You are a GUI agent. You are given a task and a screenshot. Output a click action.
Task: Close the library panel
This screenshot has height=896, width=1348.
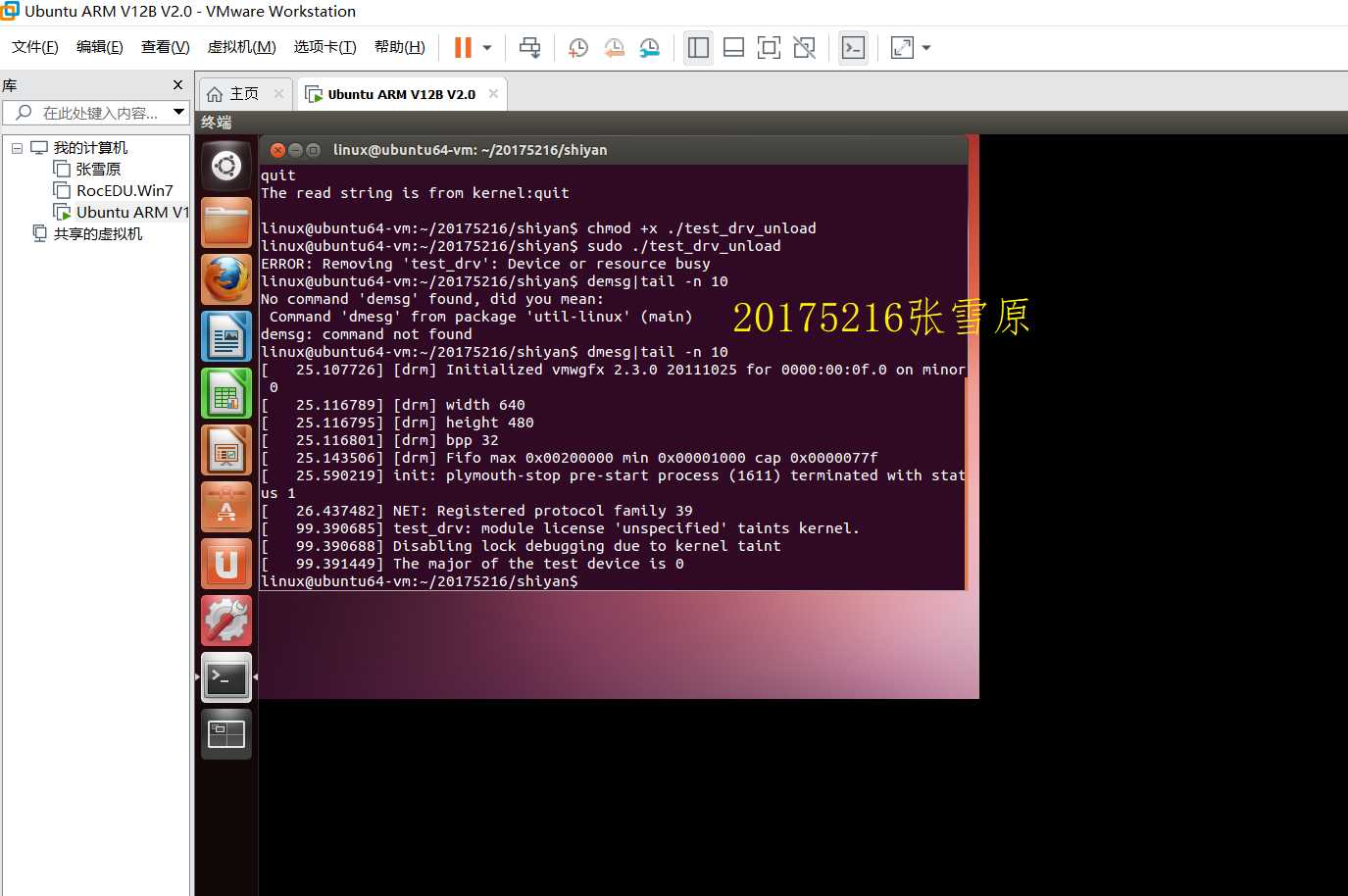(177, 85)
